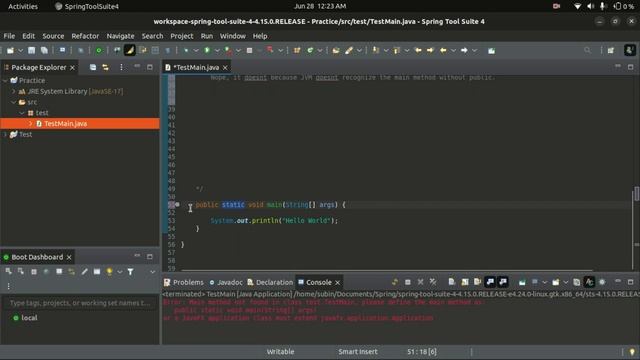
Task: Open the Run menu
Action: [x=207, y=36]
